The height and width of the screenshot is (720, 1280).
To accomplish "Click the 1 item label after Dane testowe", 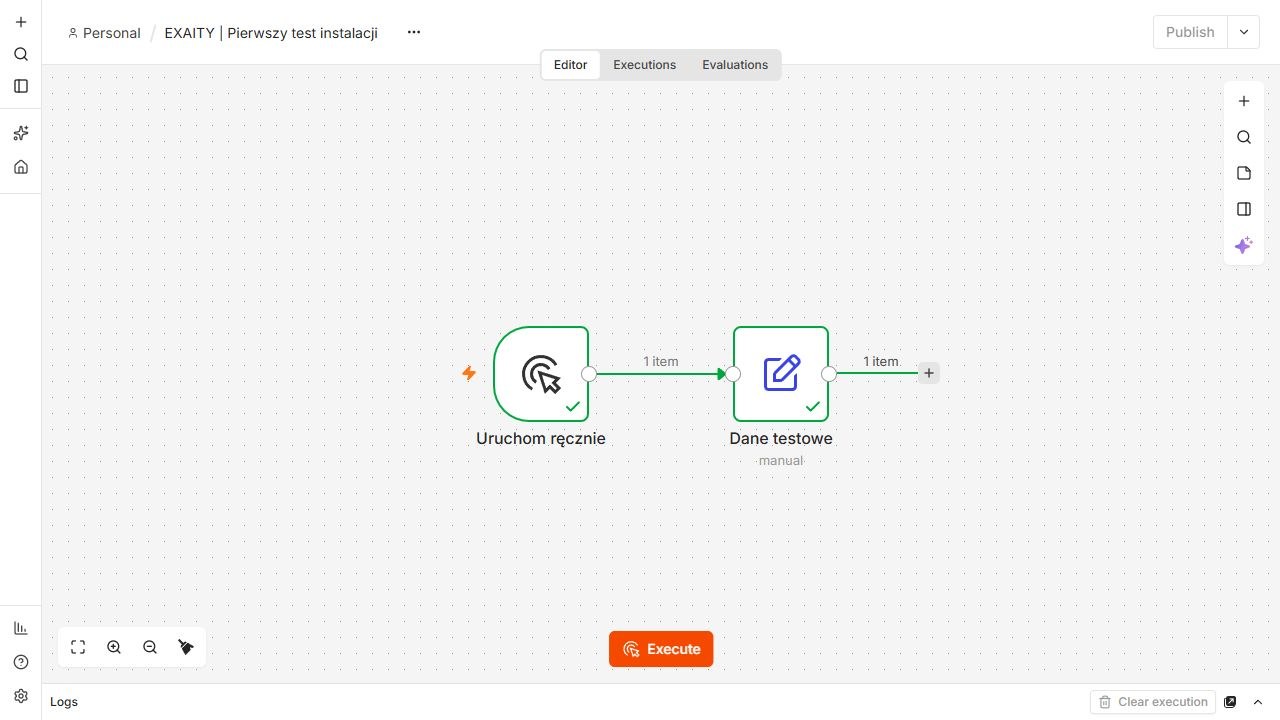I will coord(881,361).
